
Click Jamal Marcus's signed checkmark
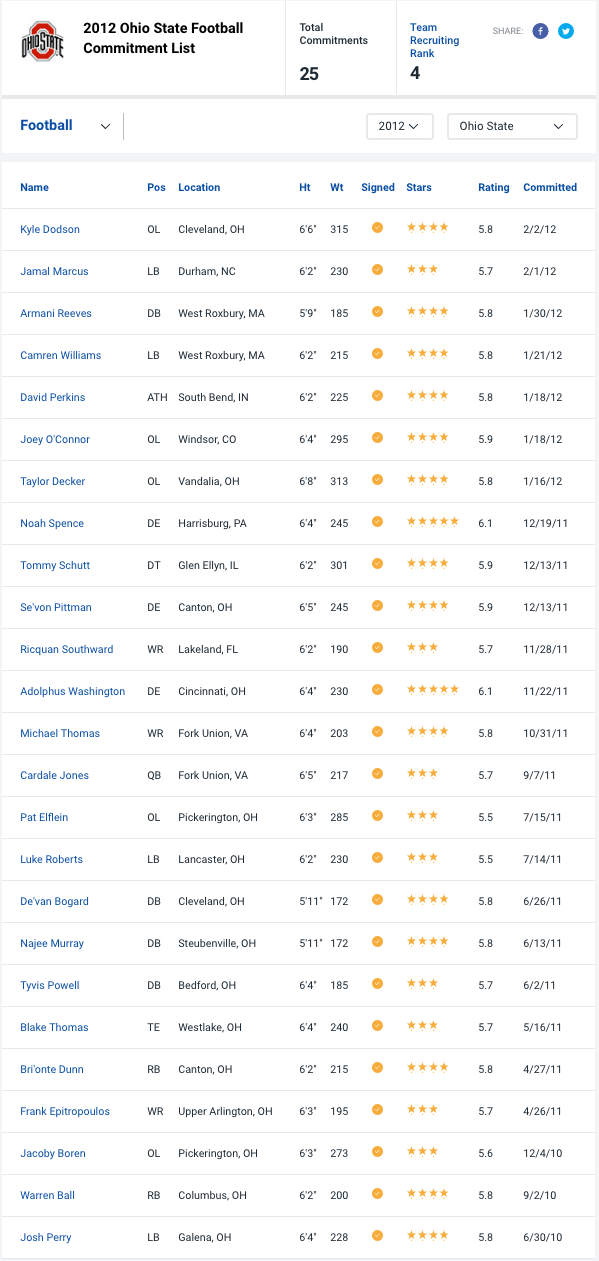point(377,269)
